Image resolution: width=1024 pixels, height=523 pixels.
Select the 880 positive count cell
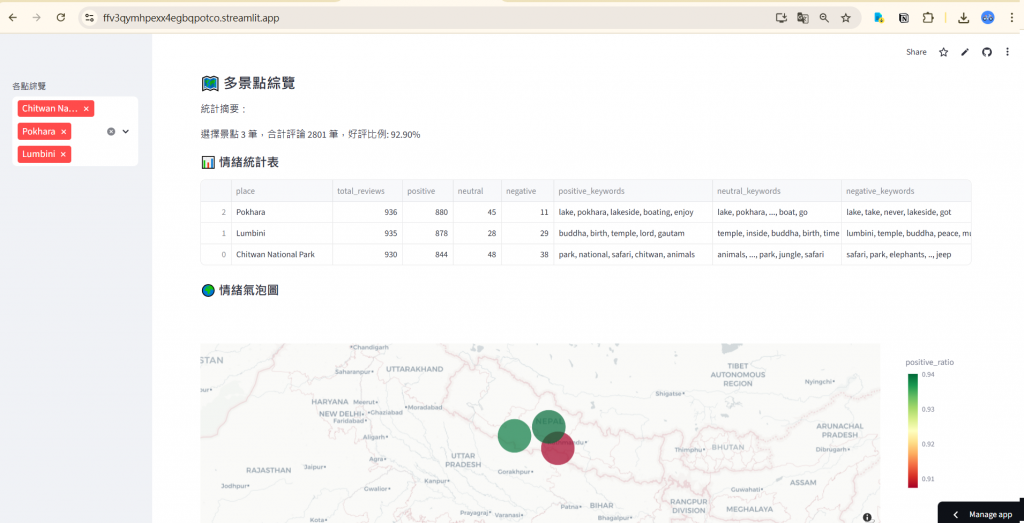427,212
